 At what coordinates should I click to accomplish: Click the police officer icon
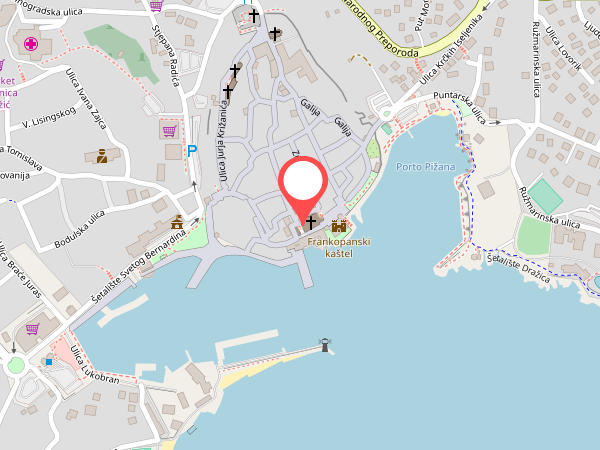pos(102,156)
